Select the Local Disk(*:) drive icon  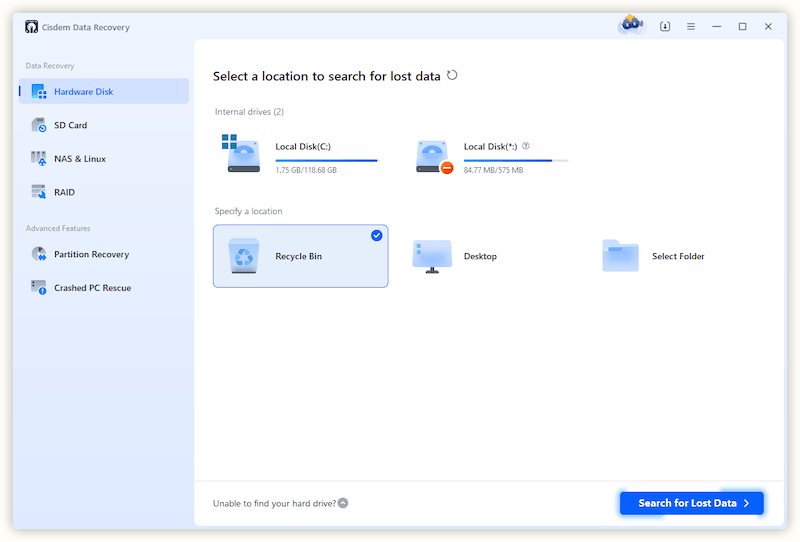click(x=434, y=157)
